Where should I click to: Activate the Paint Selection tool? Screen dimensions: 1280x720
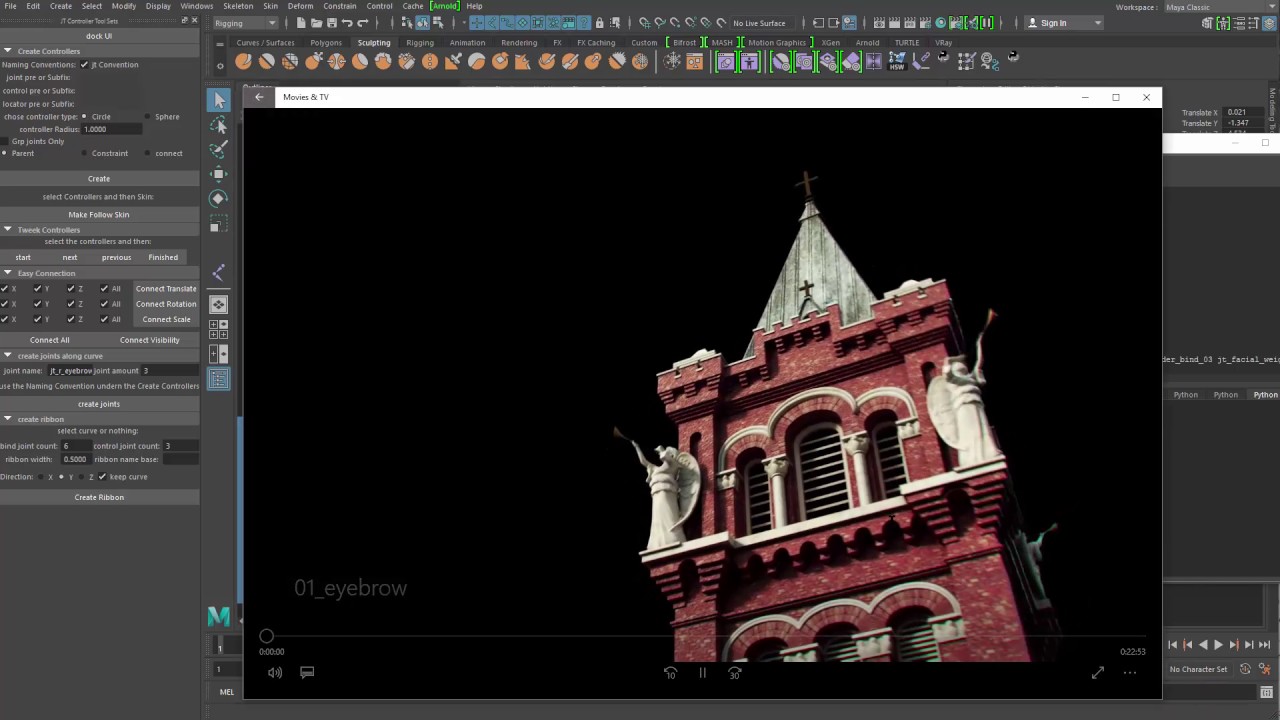pyautogui.click(x=219, y=149)
